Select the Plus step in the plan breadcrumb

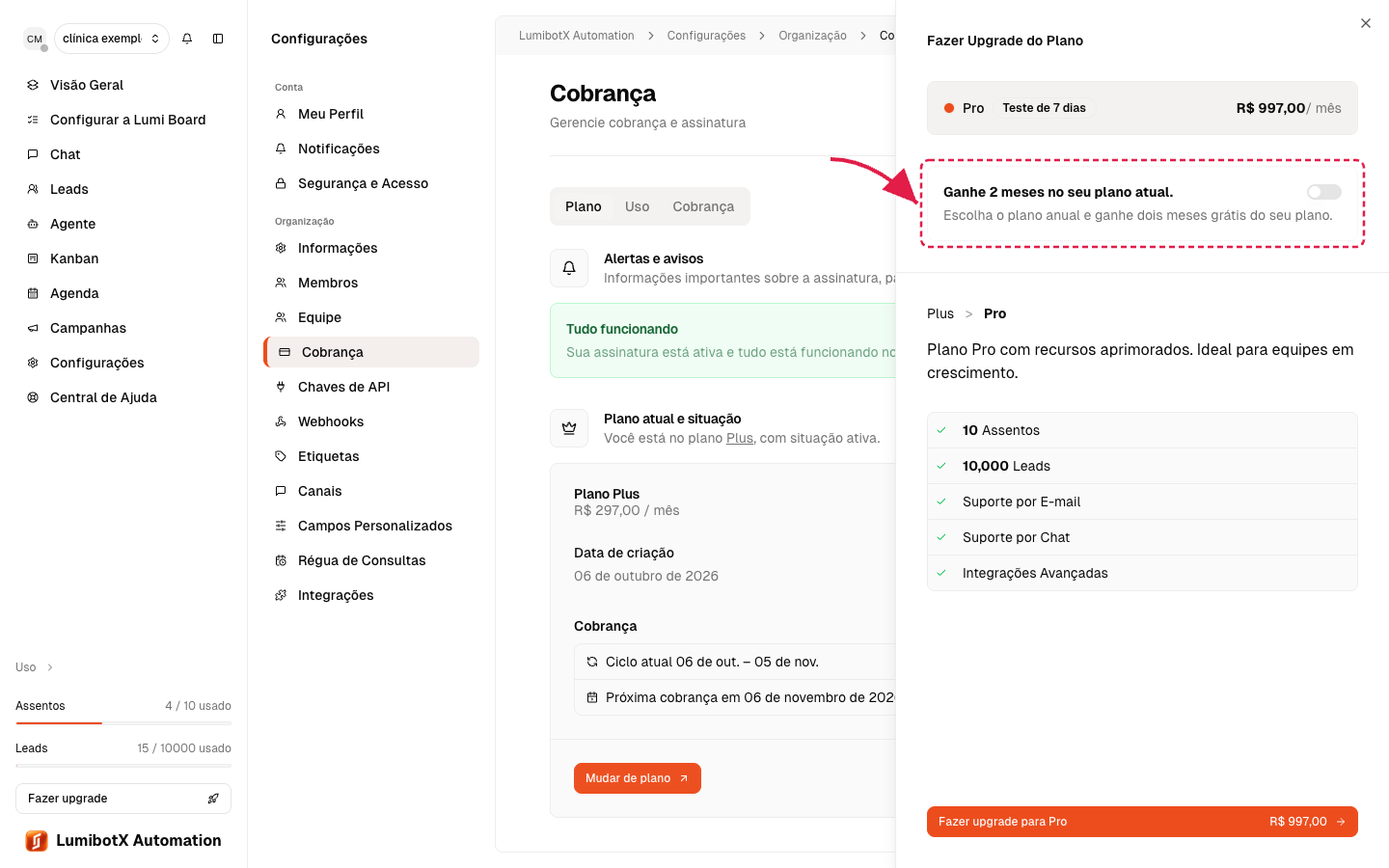(x=940, y=313)
